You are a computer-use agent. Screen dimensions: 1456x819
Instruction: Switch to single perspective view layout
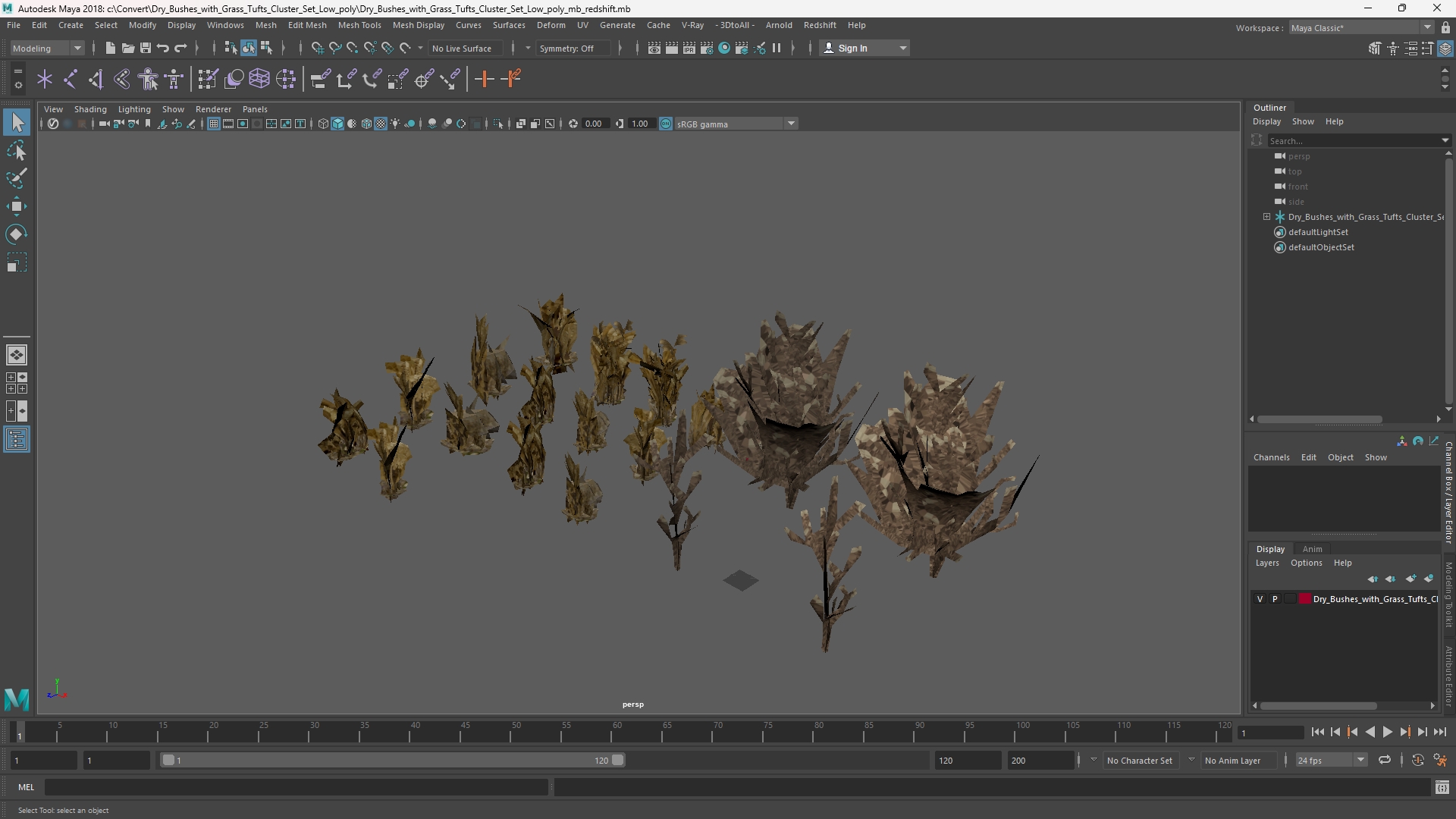tap(17, 355)
